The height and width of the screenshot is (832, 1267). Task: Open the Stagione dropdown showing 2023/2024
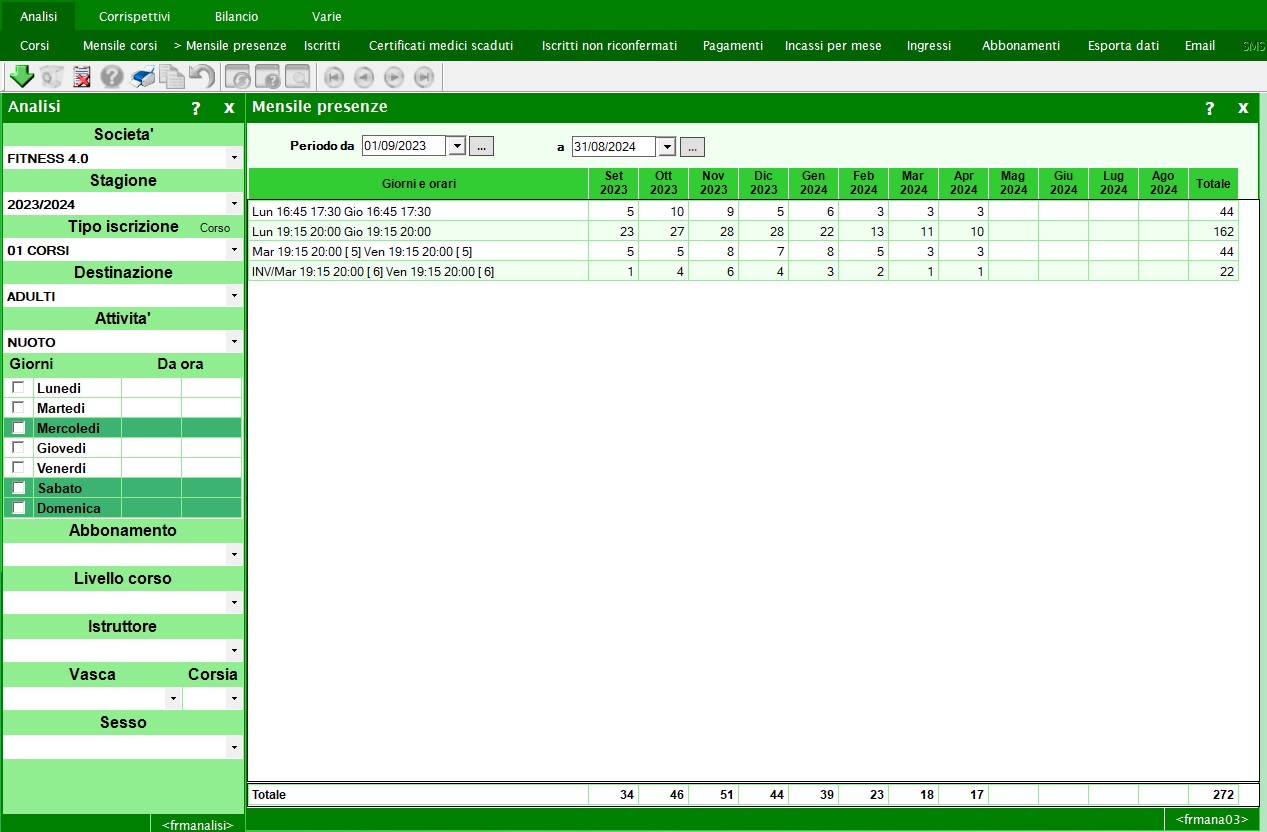(234, 204)
